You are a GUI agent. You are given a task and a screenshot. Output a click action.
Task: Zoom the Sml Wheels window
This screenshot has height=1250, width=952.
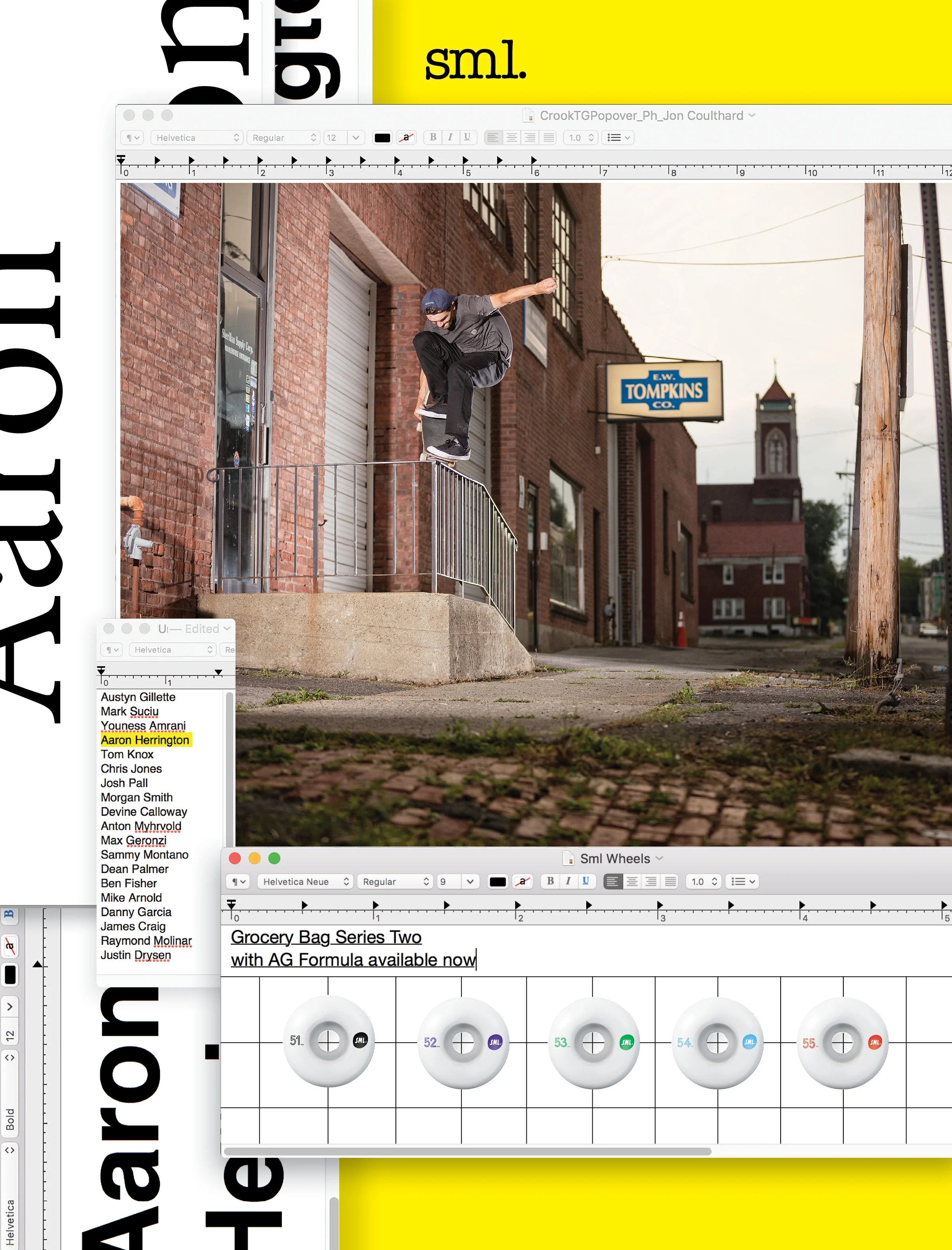pos(274,858)
